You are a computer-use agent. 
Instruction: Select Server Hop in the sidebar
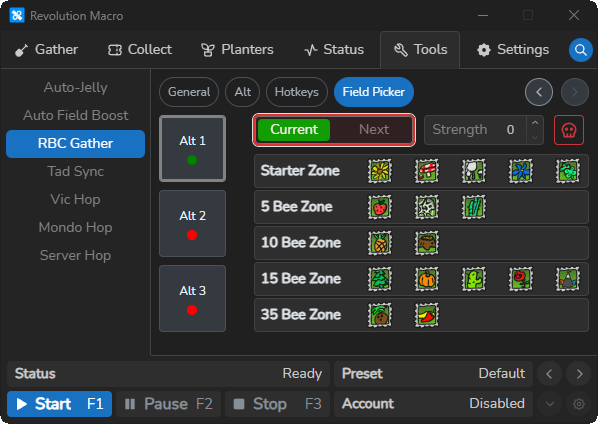point(76,255)
